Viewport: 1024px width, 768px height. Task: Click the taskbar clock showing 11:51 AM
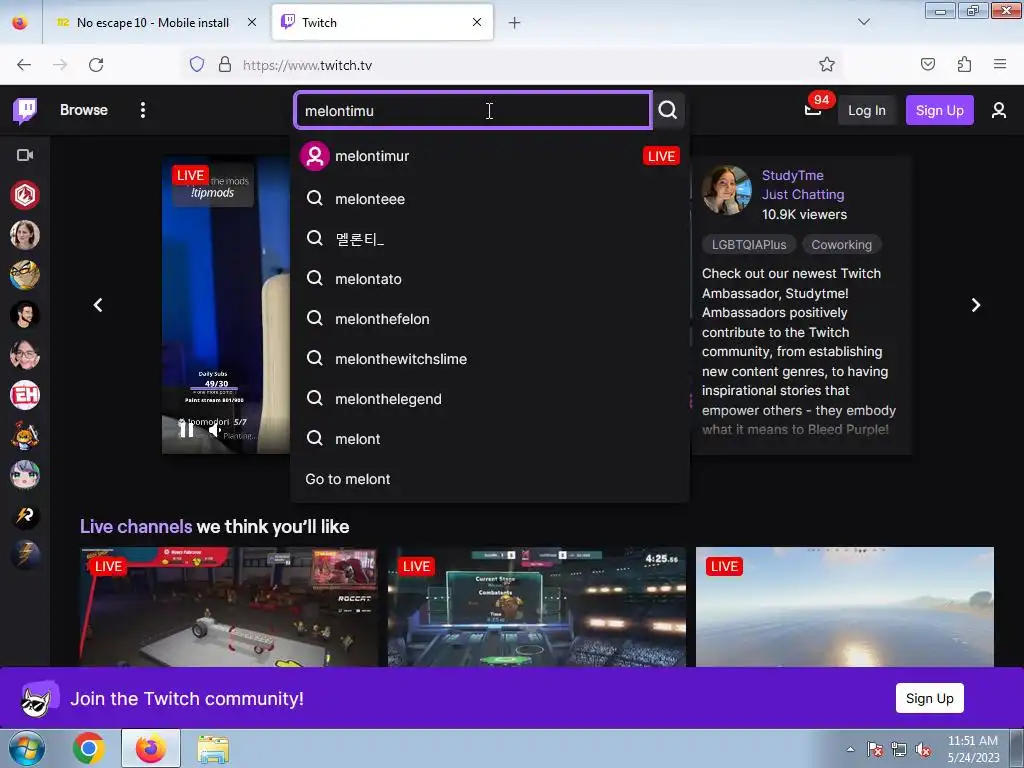click(x=973, y=748)
